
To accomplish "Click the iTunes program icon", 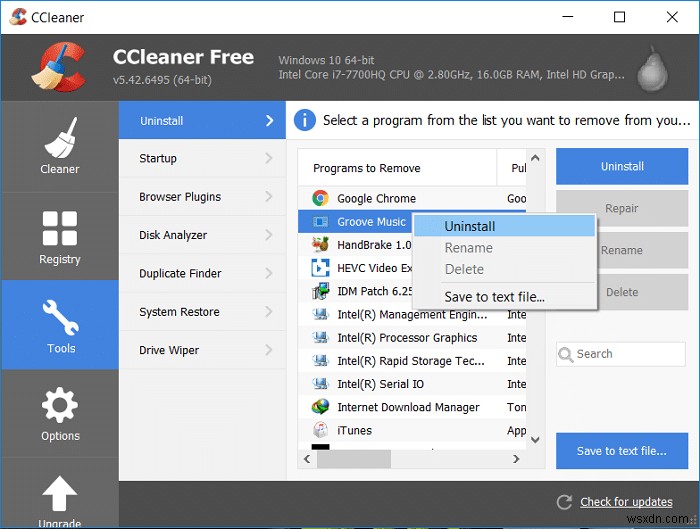I will [x=320, y=430].
